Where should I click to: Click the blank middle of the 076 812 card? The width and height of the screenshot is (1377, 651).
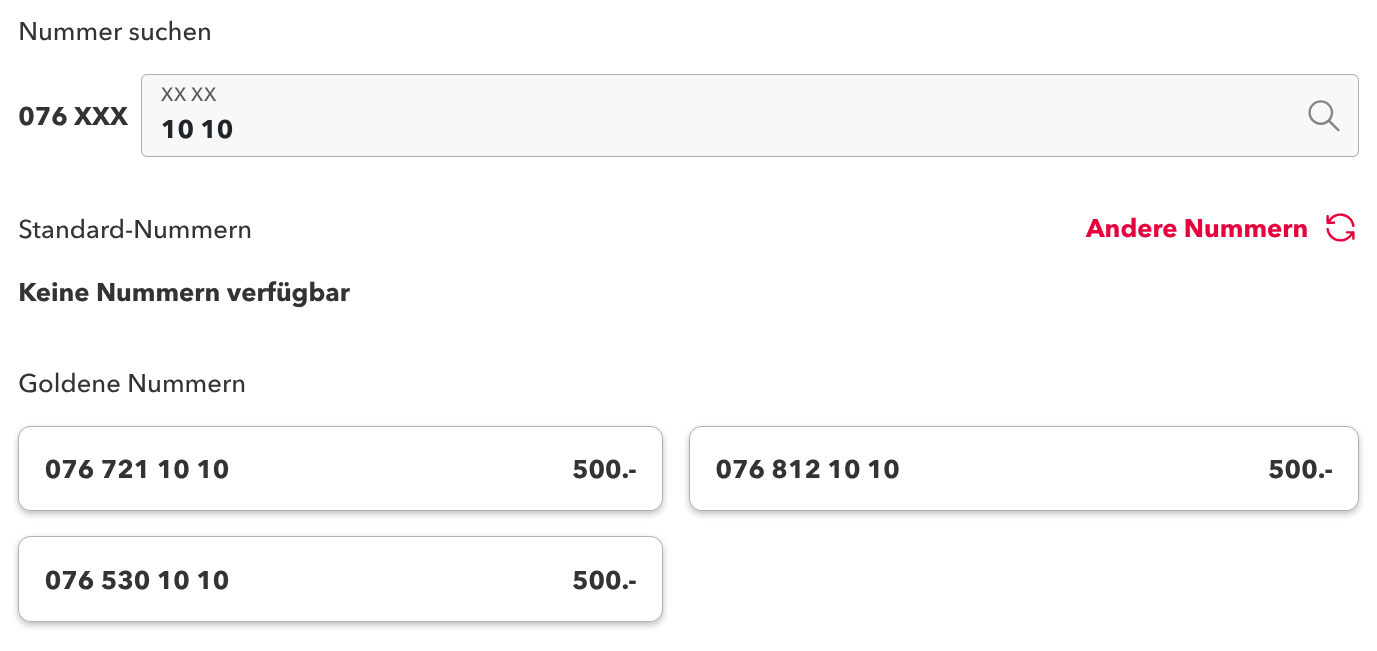pos(1080,469)
